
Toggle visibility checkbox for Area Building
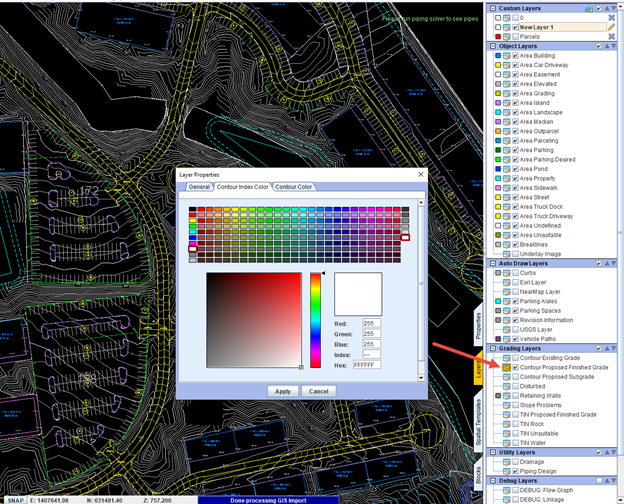click(515, 56)
